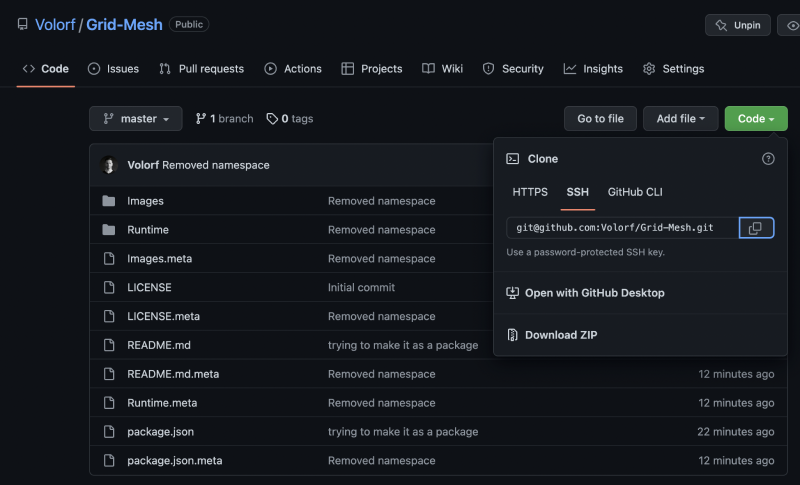Open the Runtime folder
Screen dimensions: 800x485
[x=148, y=230]
